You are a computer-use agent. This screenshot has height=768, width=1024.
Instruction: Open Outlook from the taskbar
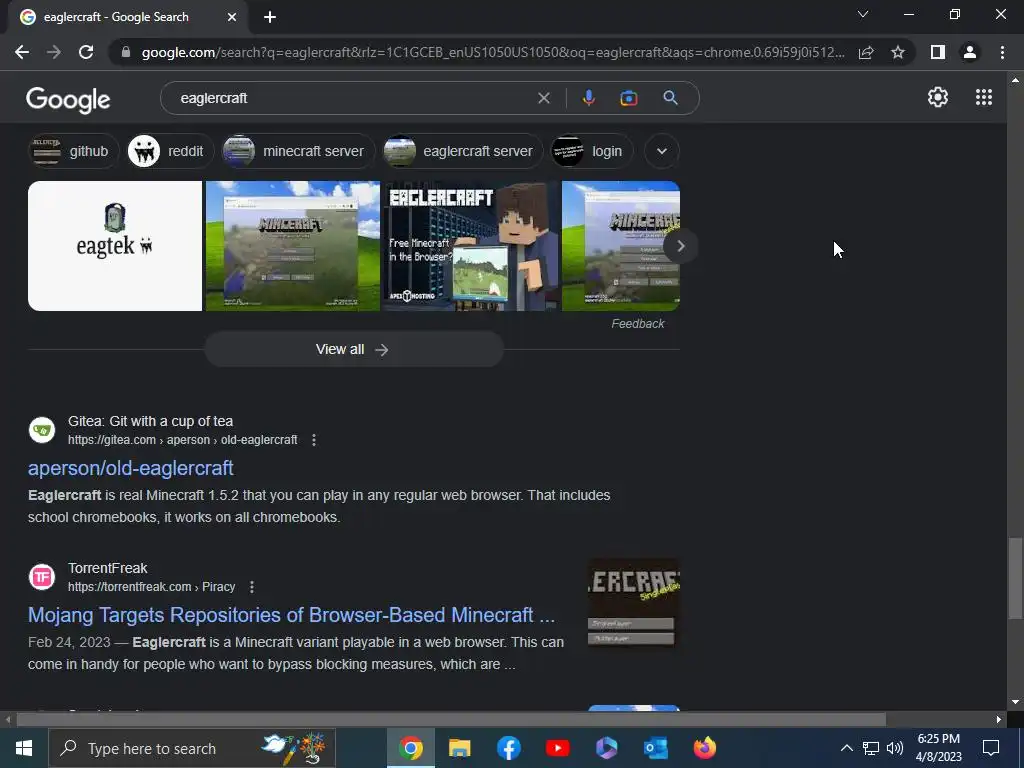(x=656, y=748)
